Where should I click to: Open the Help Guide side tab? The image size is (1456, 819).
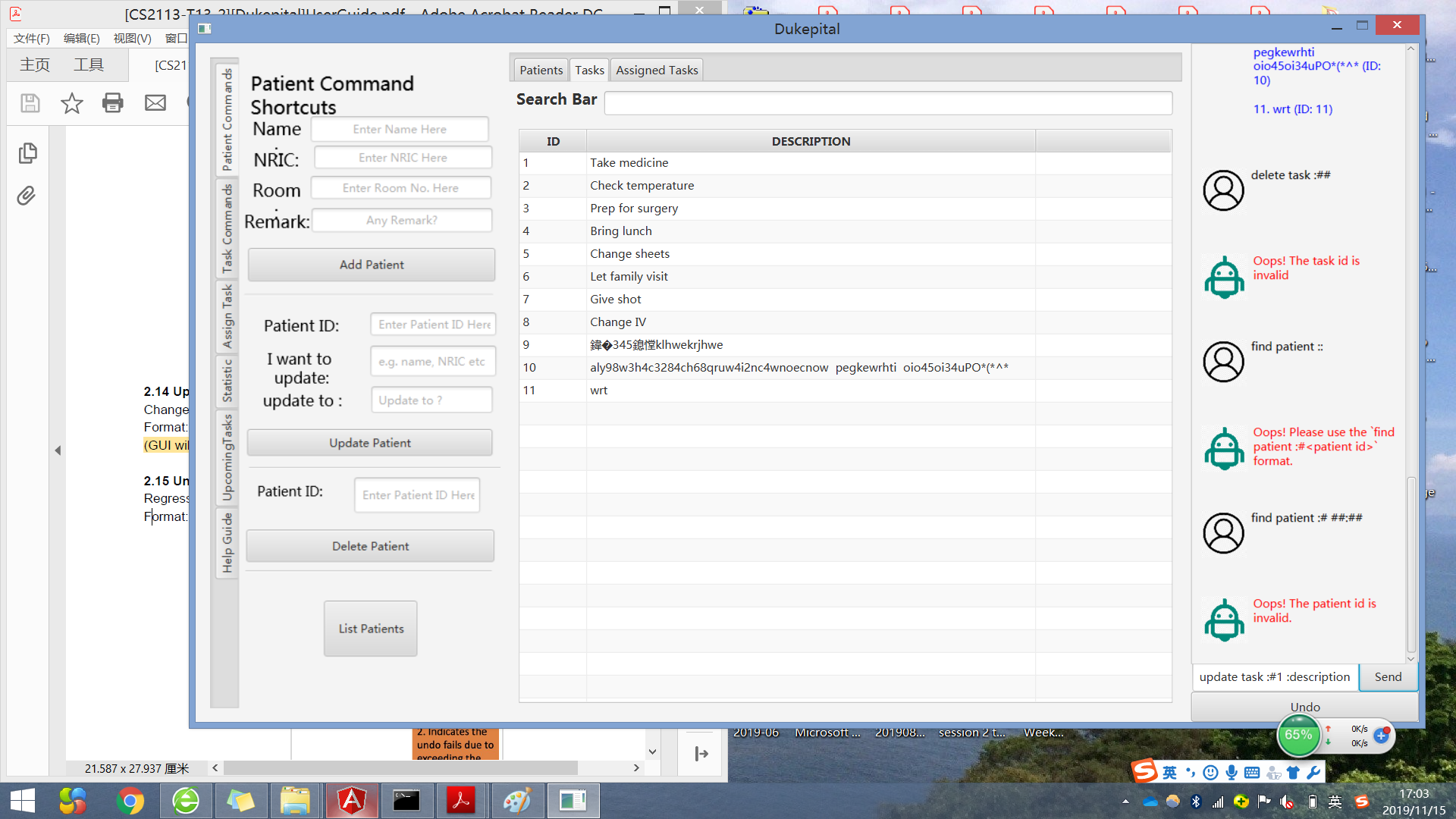click(x=227, y=543)
